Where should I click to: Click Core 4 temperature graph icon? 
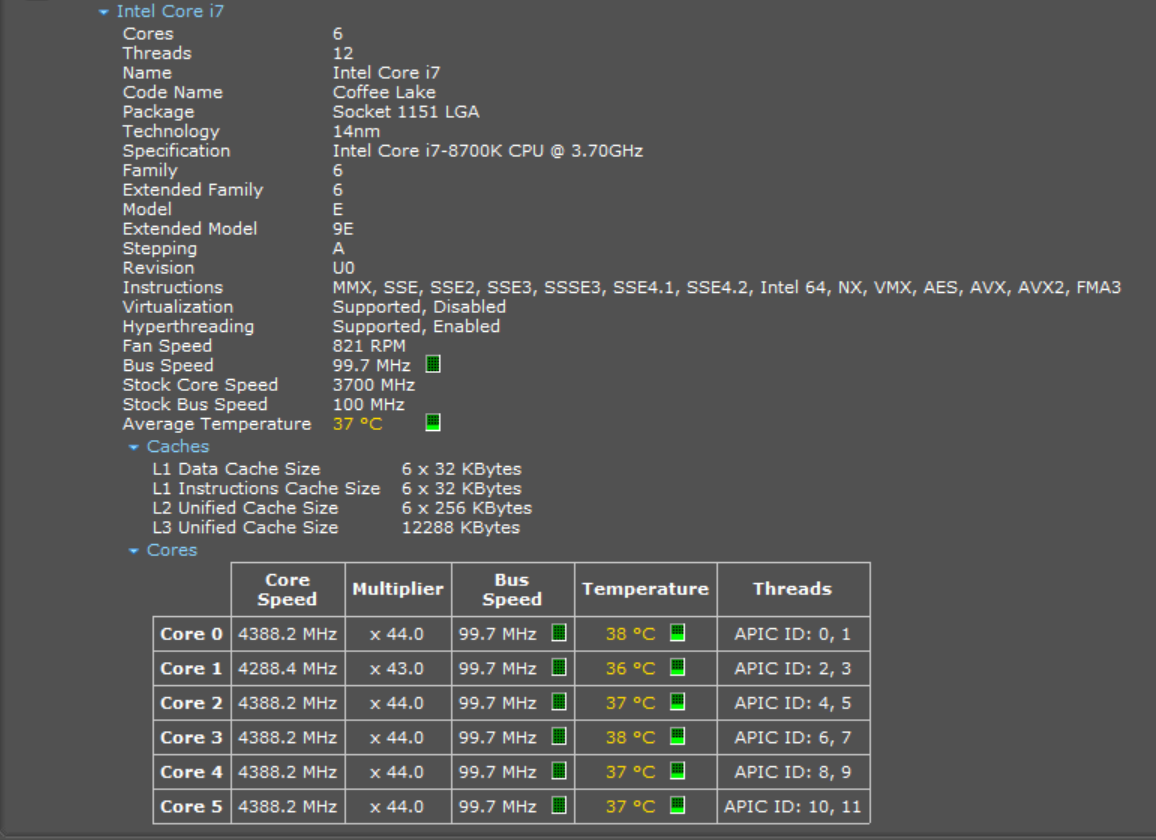(x=678, y=771)
